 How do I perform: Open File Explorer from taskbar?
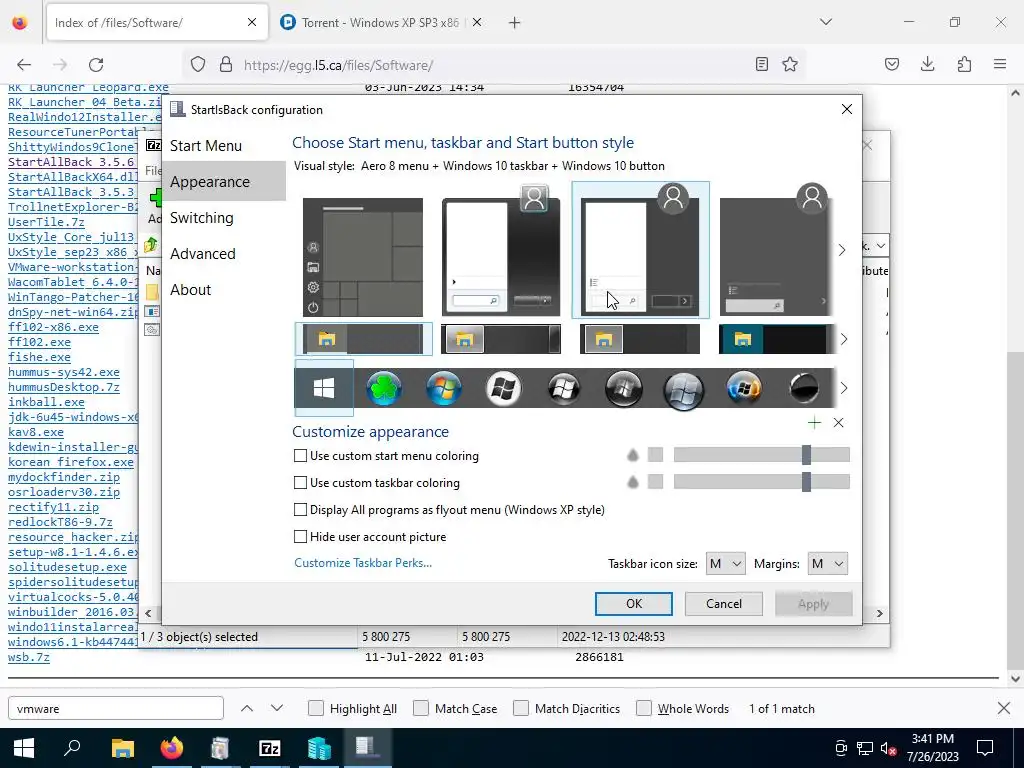(122, 748)
